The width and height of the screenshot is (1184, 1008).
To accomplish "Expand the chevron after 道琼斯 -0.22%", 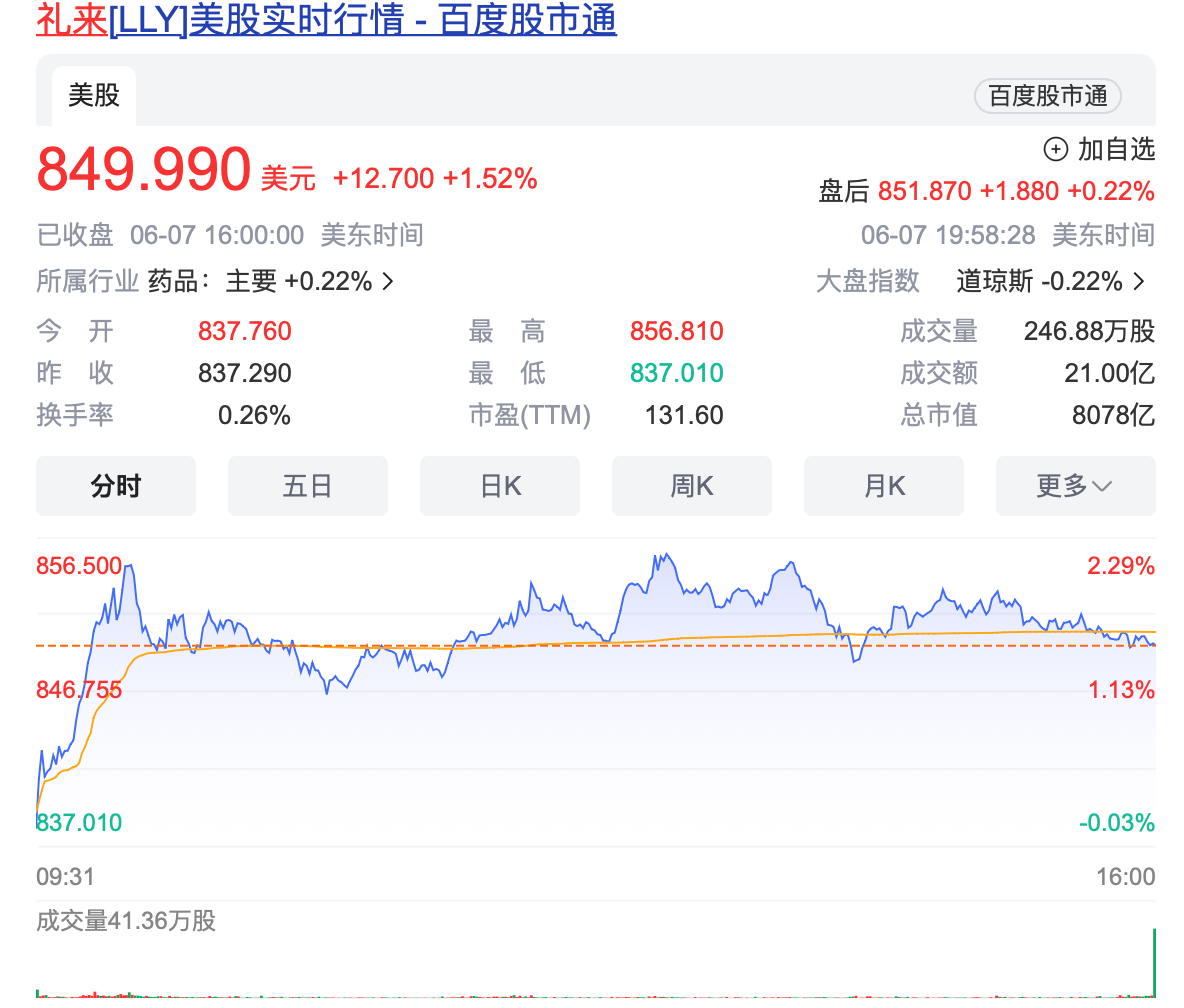I will (x=1139, y=282).
